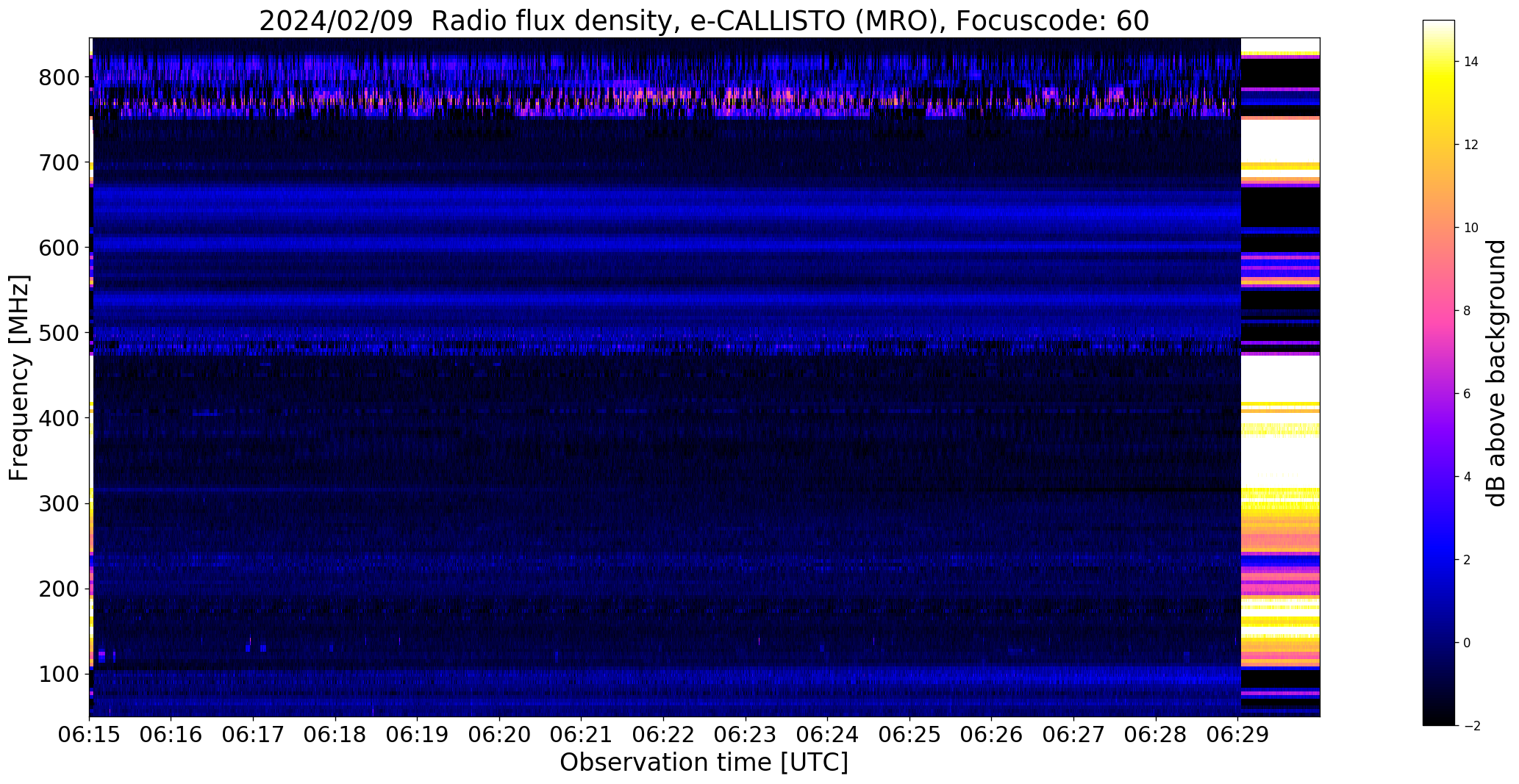Viewport: 1519px width, 784px height.
Task: Click the 12 colorbar tick label
Action: [1471, 145]
